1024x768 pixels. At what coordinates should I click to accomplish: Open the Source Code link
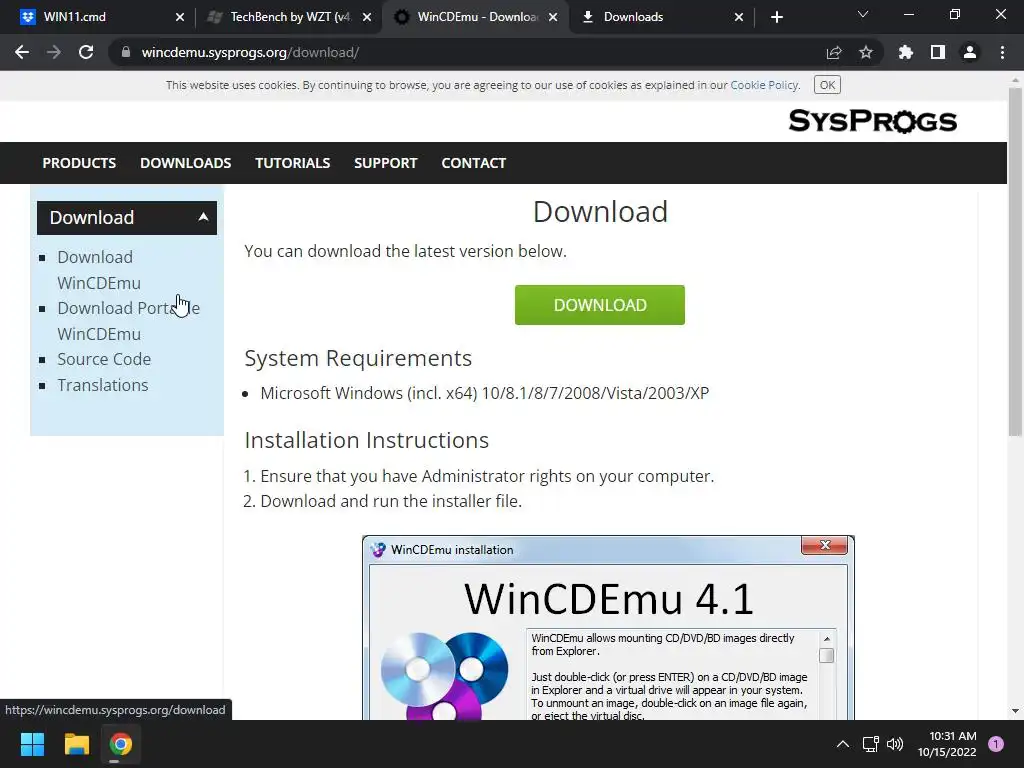[x=104, y=359]
